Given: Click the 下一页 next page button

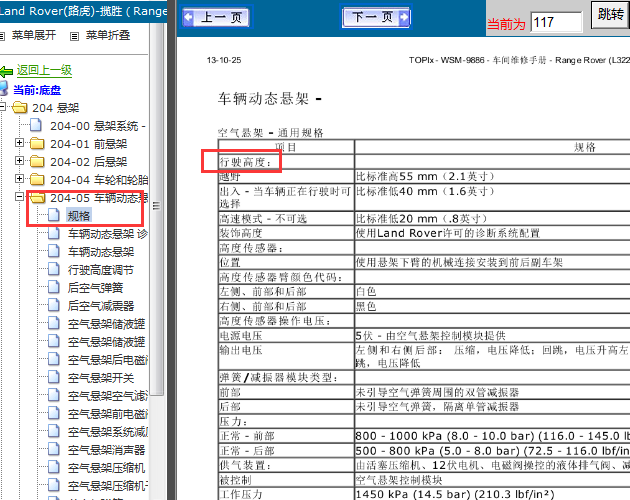Looking at the screenshot, I should tap(376, 17).
